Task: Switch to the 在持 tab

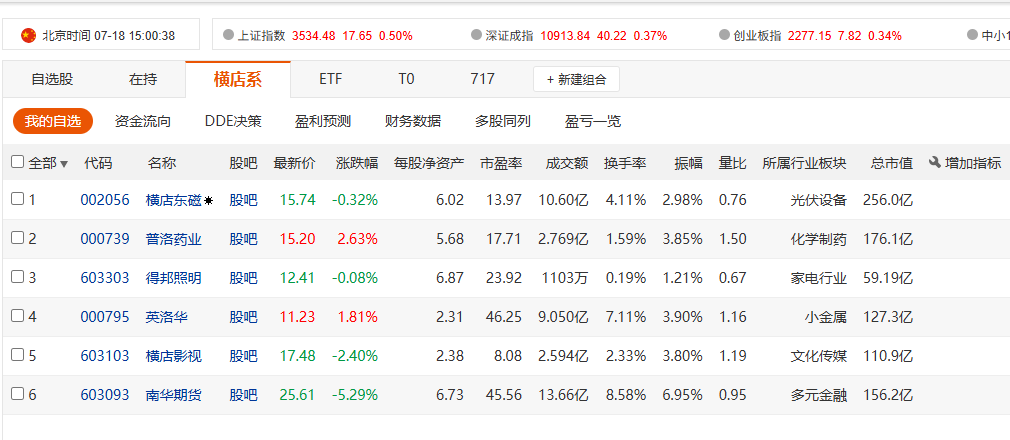Action: 142,80
